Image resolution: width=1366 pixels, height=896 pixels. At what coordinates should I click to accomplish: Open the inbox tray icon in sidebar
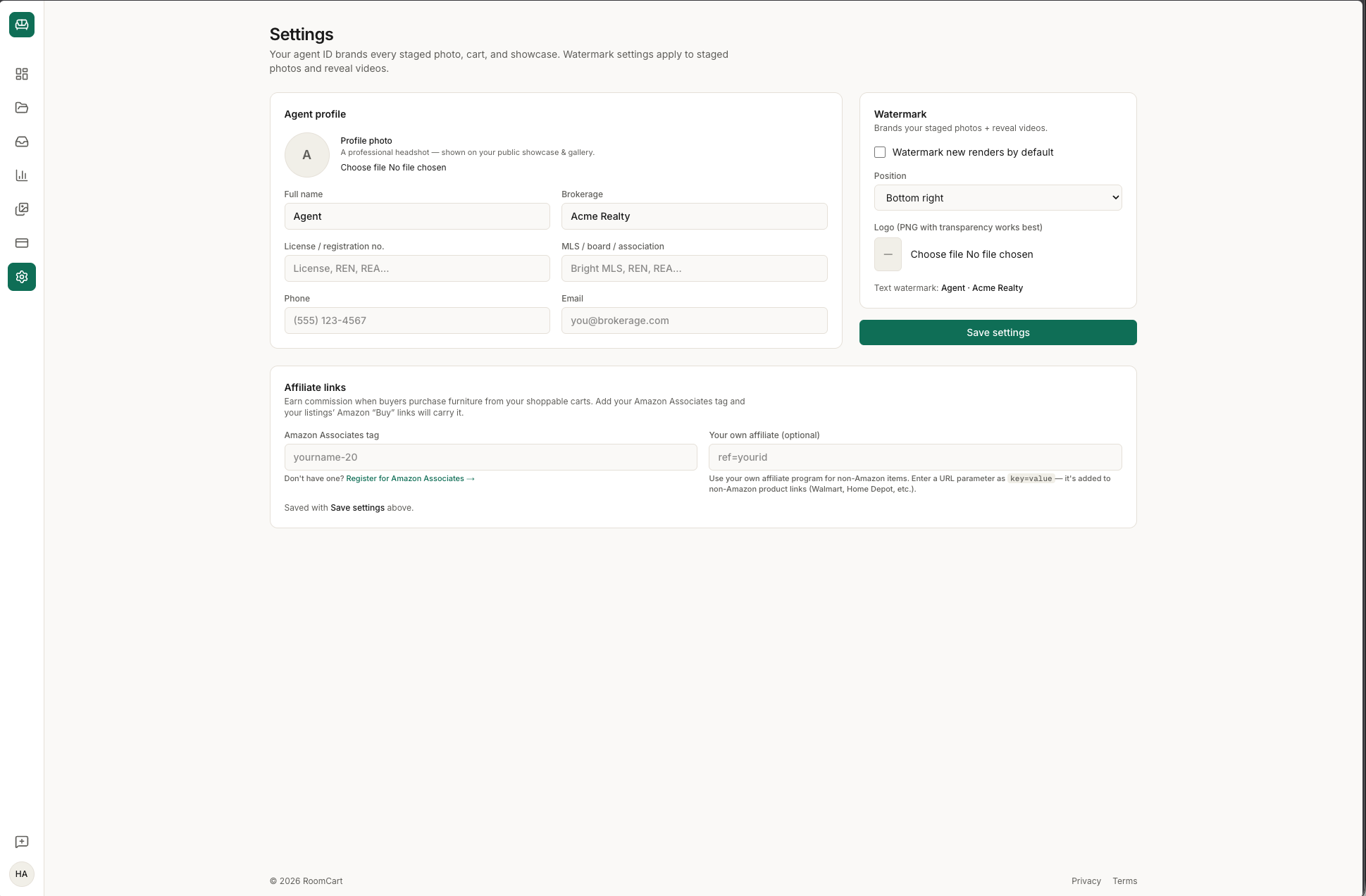(22, 142)
